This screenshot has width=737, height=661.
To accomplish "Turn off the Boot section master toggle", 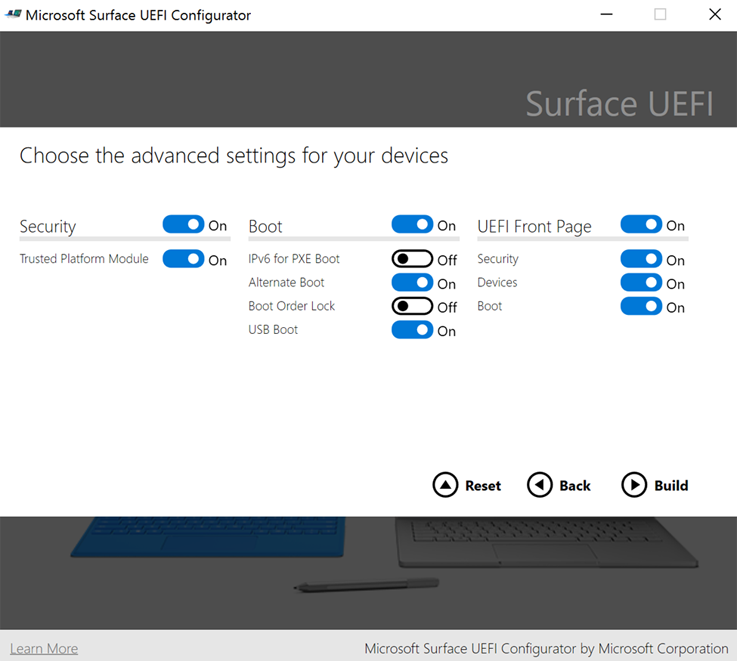I will (x=412, y=225).
